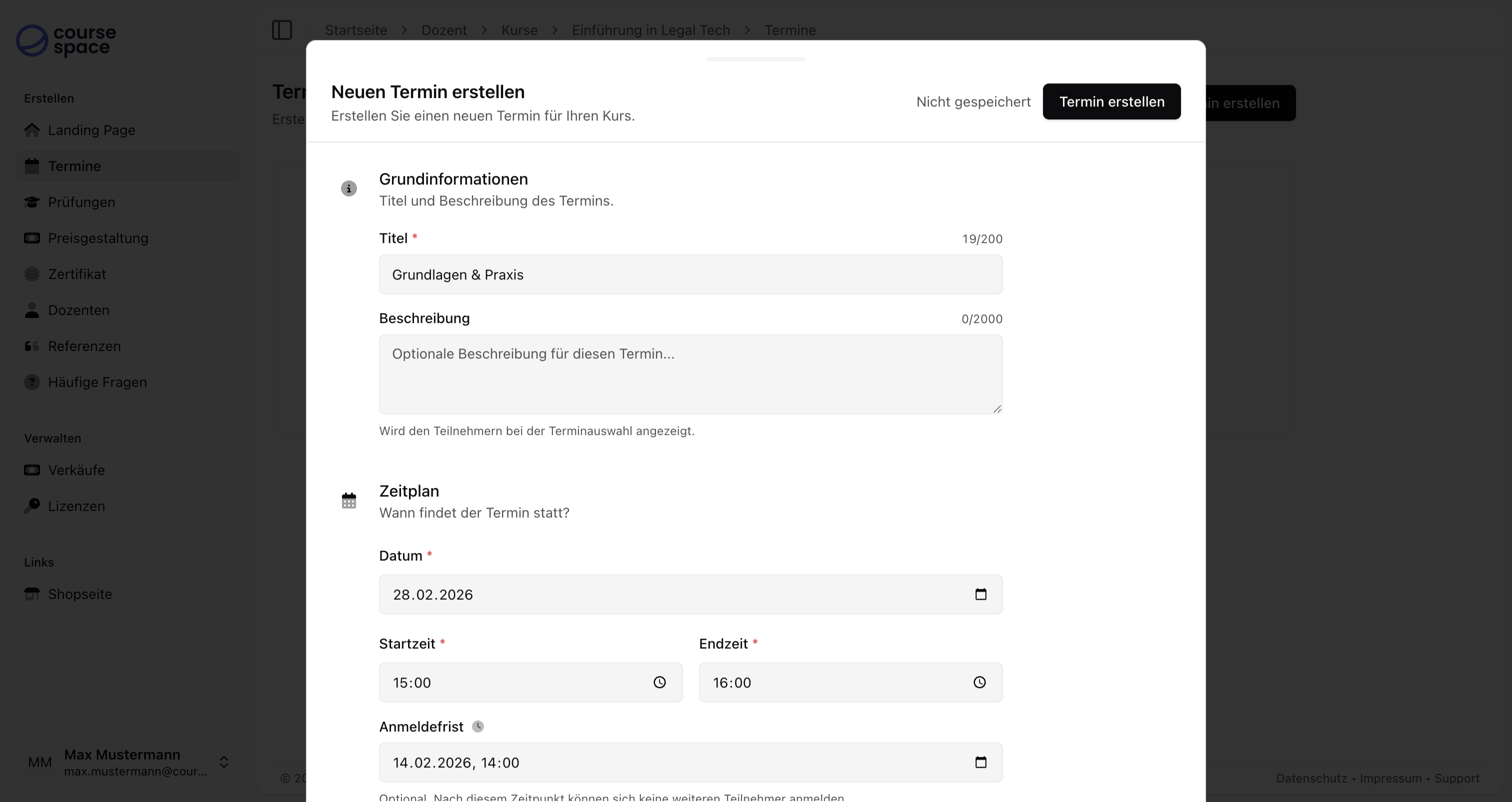Go to Preisgestaltung sidebar item
This screenshot has width=1512, height=802.
pyautogui.click(x=97, y=238)
